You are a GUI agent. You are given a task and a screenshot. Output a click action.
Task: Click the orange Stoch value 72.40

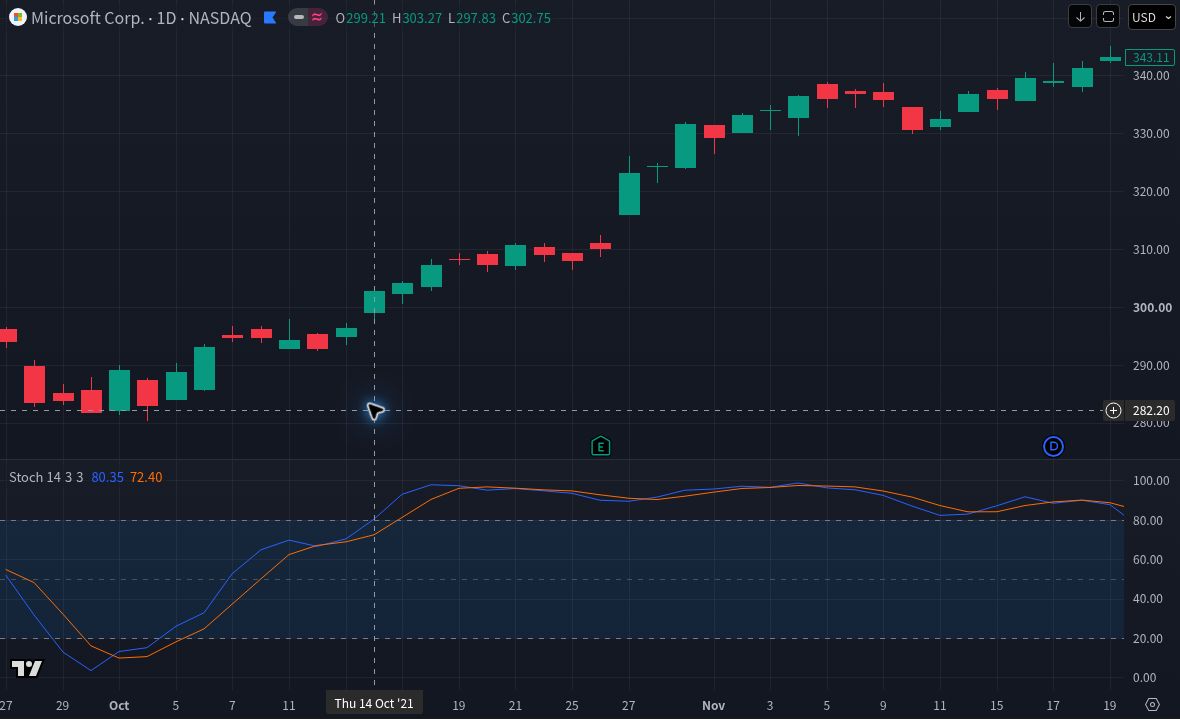tap(146, 477)
